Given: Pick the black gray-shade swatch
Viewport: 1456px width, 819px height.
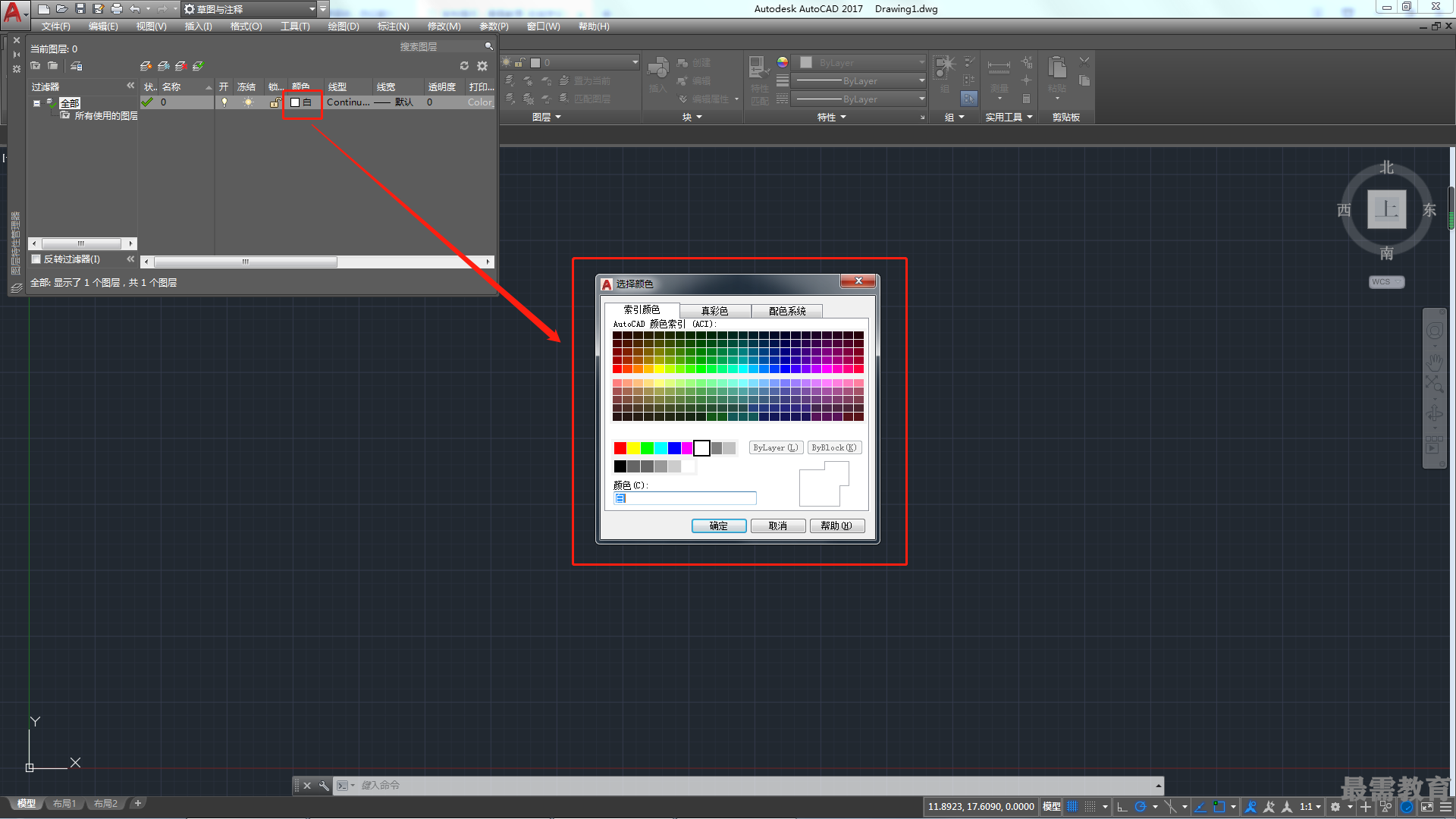Looking at the screenshot, I should click(x=620, y=466).
